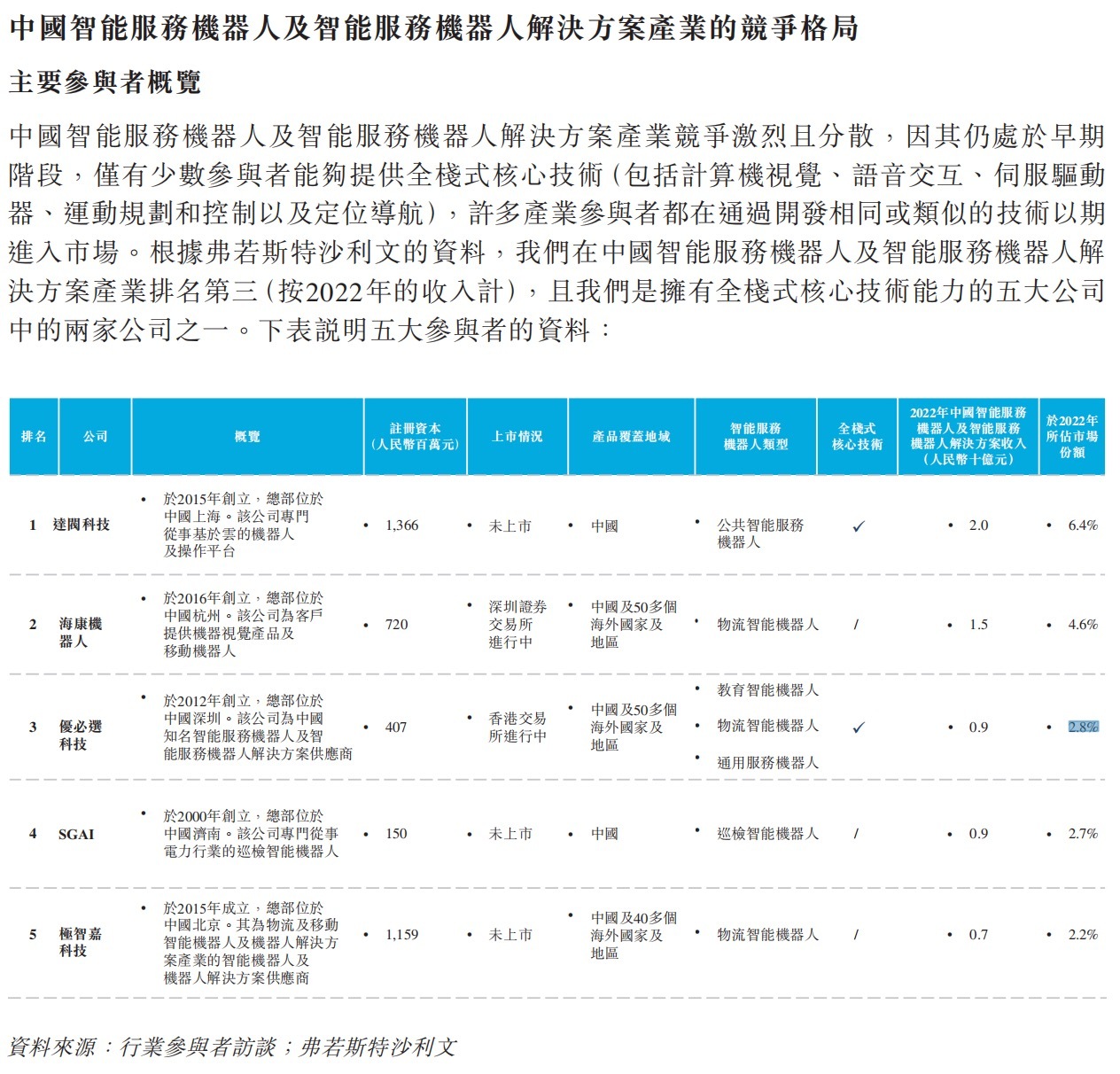Click the checkmark in 優必選科技 row
The image size is (1120, 1074).
858,728
